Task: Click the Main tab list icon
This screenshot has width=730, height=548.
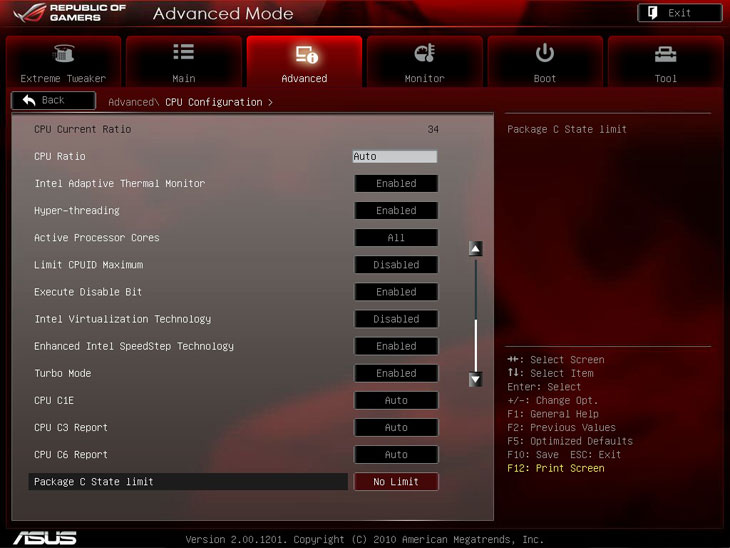Action: point(183,54)
